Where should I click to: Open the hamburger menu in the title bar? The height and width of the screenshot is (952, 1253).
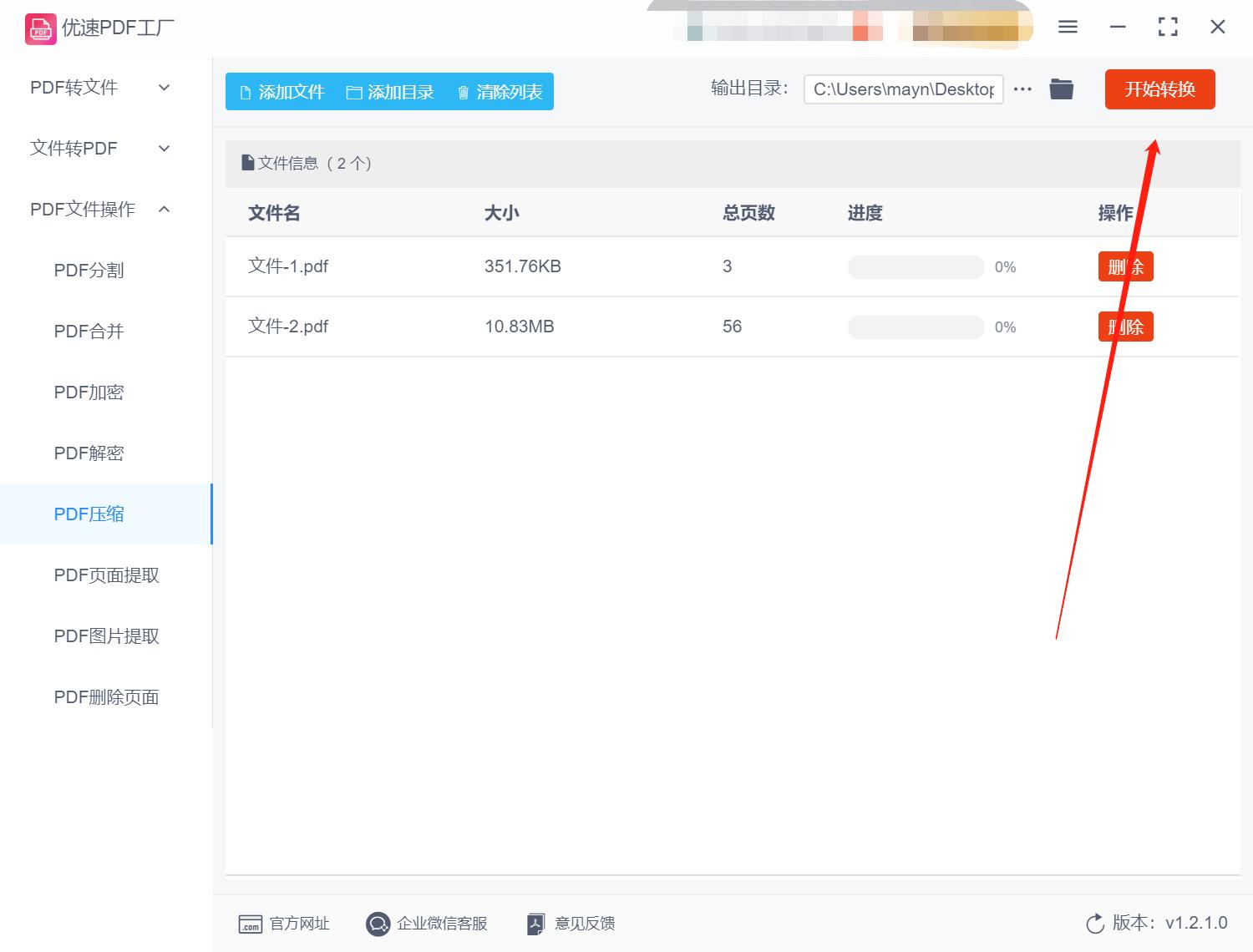tap(1067, 26)
